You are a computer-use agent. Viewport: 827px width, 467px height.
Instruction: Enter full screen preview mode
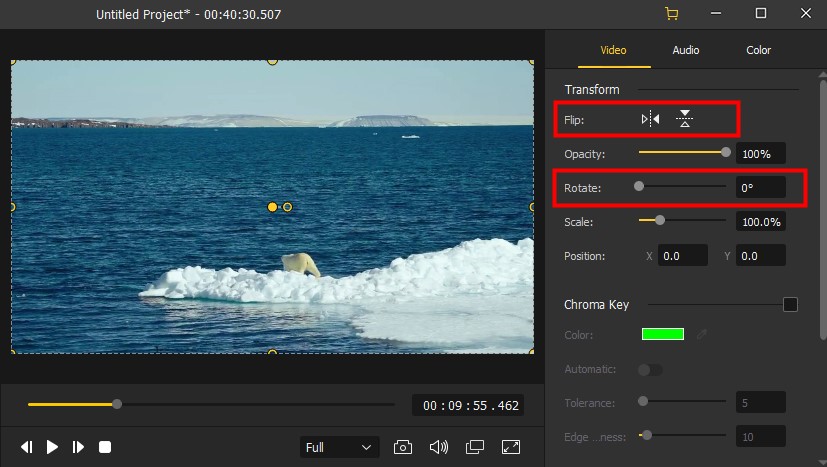pos(511,447)
